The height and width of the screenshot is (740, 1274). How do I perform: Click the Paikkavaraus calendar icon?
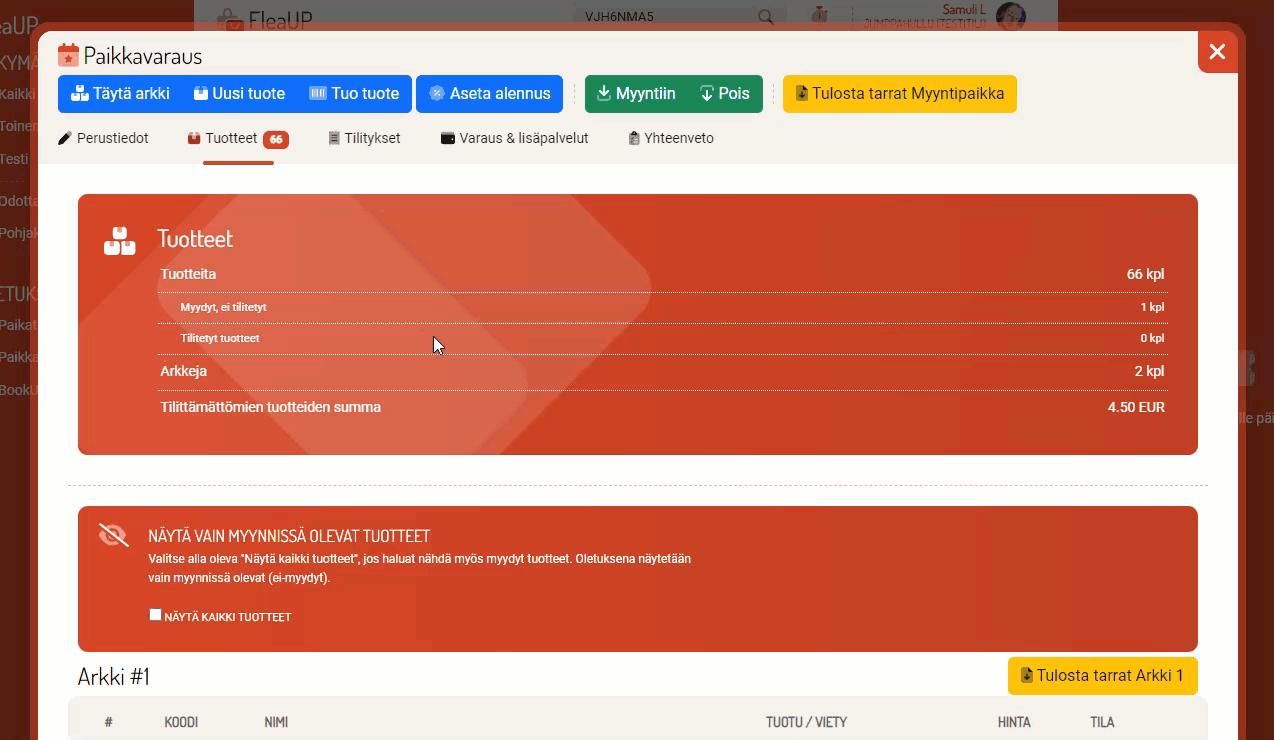tap(68, 55)
